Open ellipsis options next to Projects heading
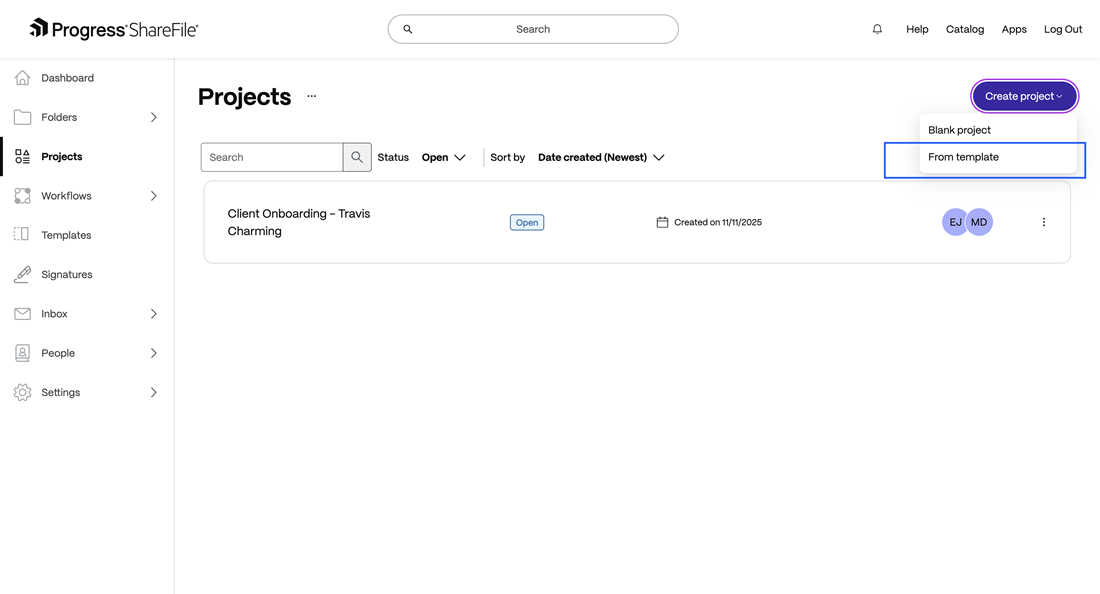1100x594 pixels. coord(312,97)
